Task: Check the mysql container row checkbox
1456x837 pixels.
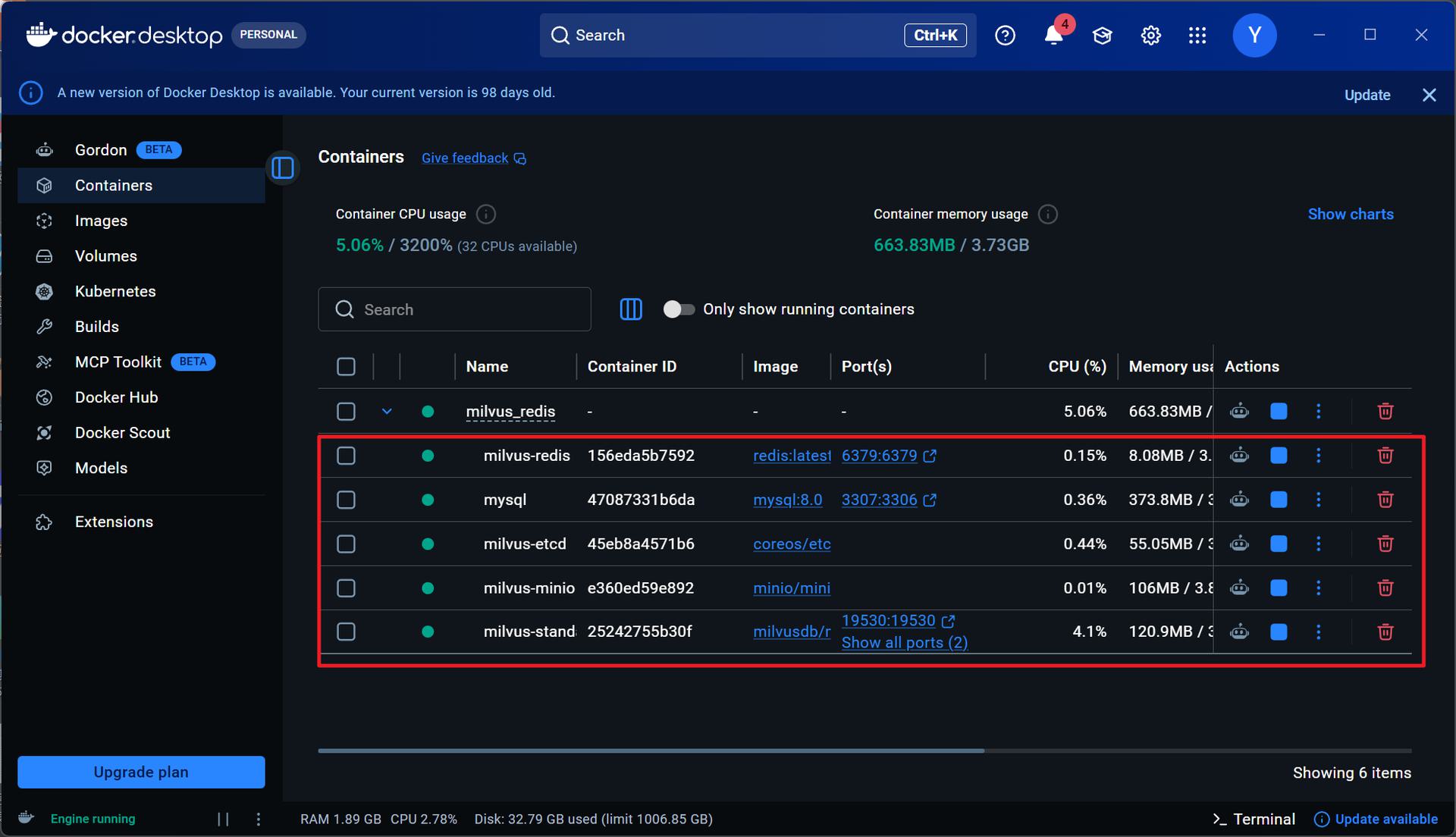Action: click(346, 500)
